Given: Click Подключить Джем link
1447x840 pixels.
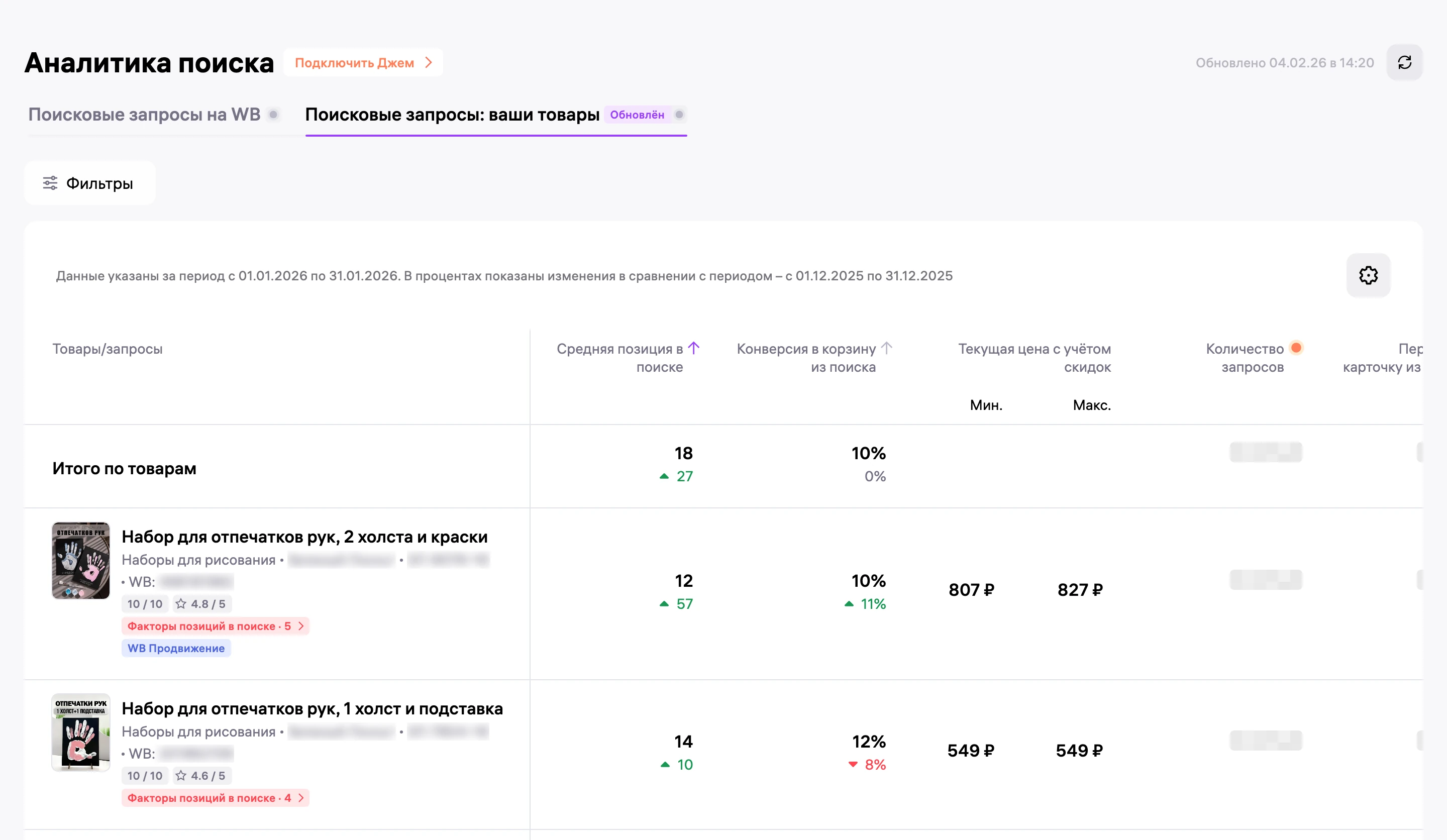Looking at the screenshot, I should pyautogui.click(x=363, y=63).
